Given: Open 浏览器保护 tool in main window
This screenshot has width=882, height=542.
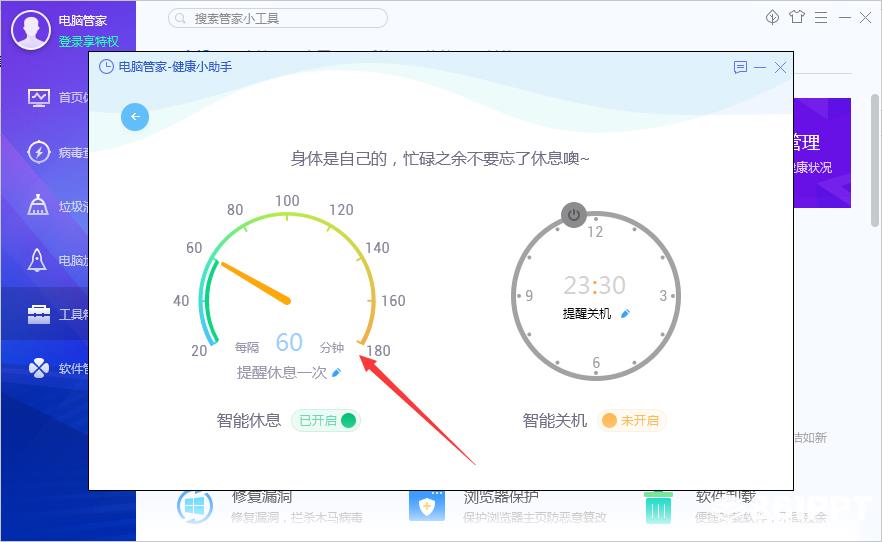Looking at the screenshot, I should click(506, 505).
